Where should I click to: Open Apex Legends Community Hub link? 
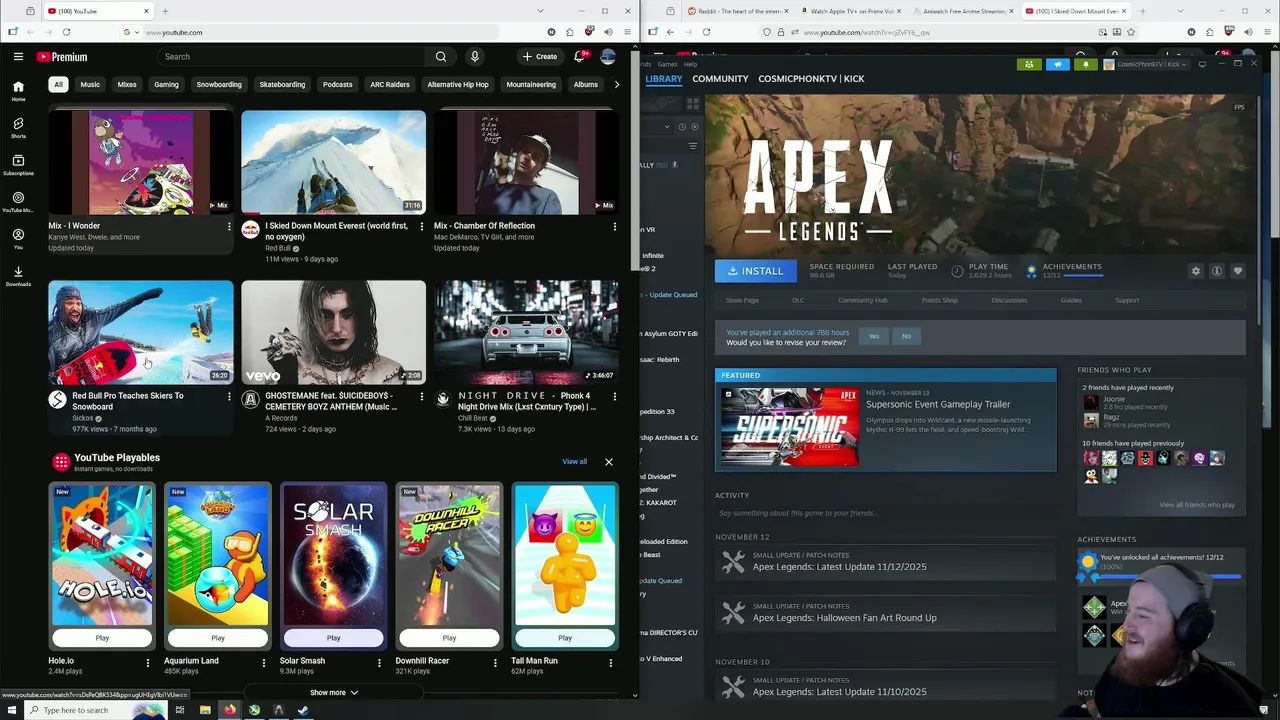(862, 300)
